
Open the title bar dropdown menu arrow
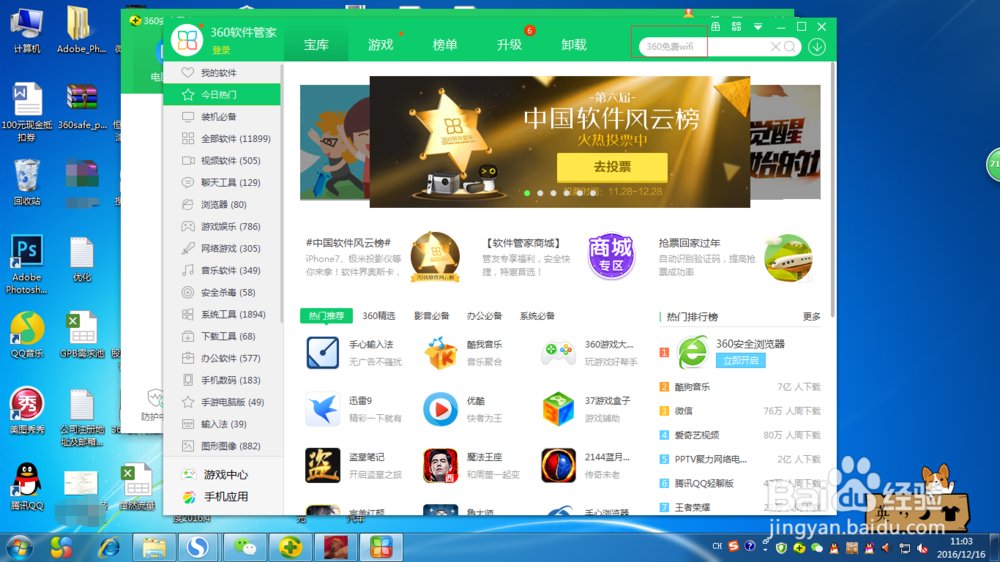pyautogui.click(x=758, y=27)
